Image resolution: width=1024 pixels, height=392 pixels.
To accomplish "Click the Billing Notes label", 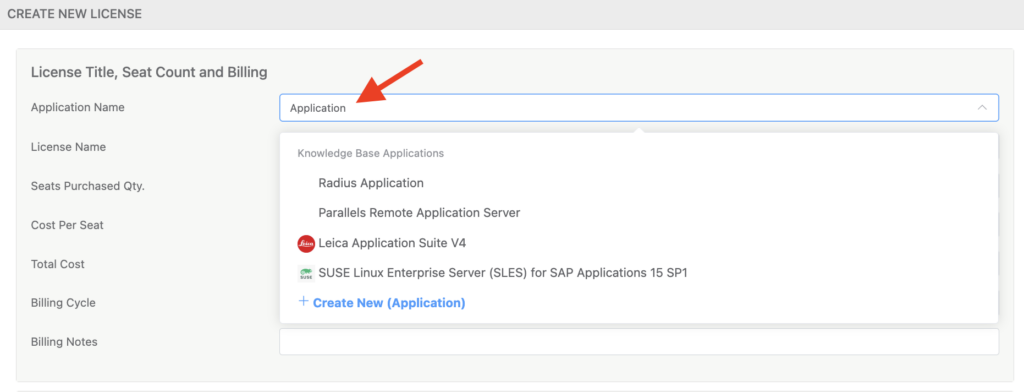I will click(64, 342).
